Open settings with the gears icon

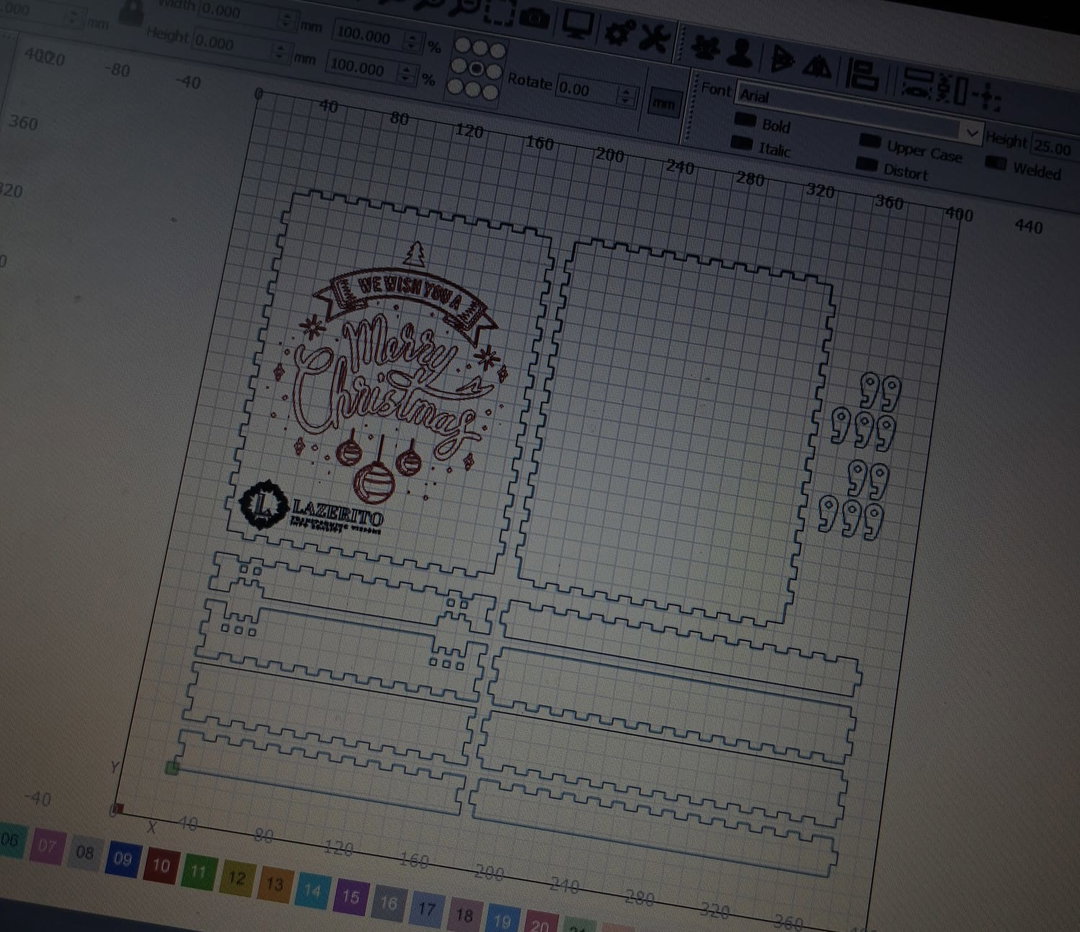coord(618,32)
